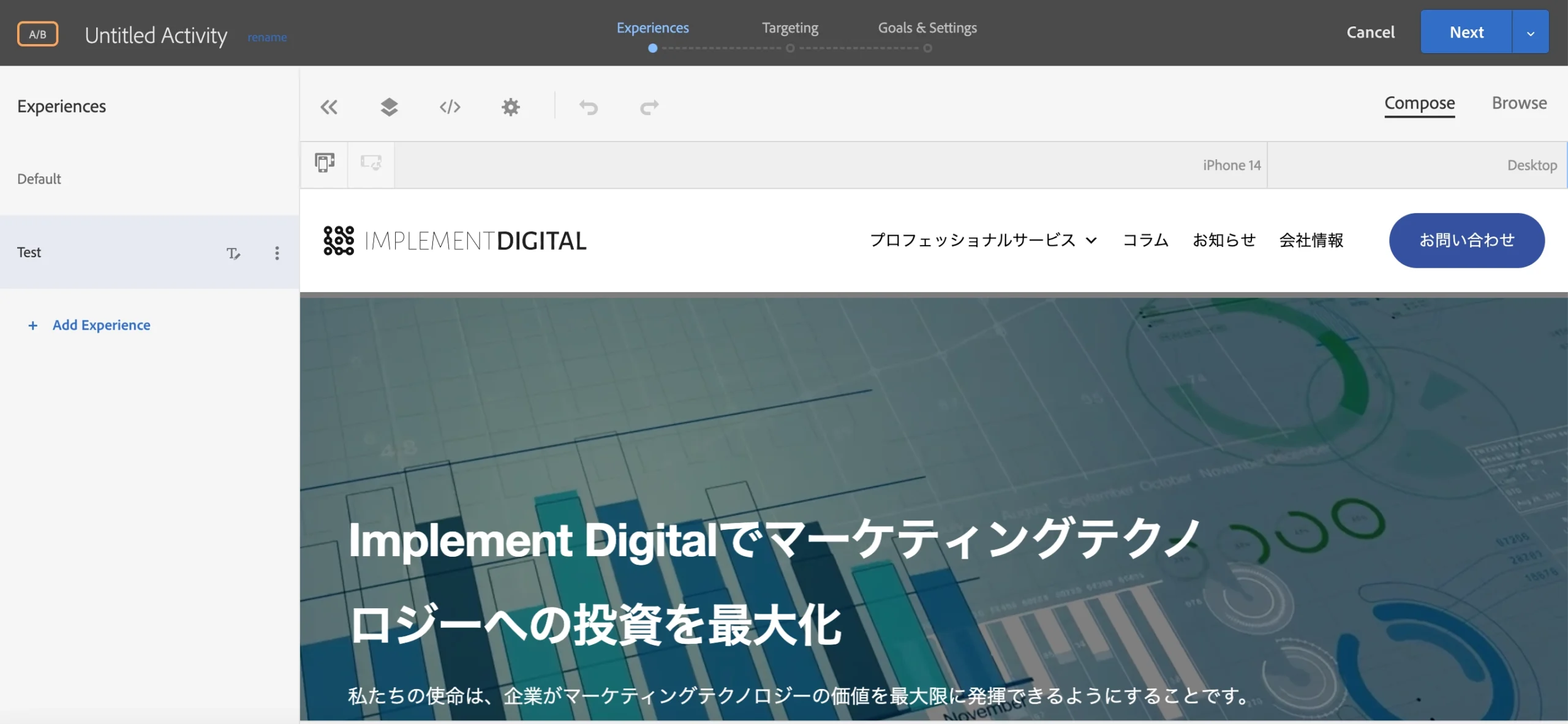The height and width of the screenshot is (724, 1568).
Task: Go to the Goals & Settings step
Action: click(x=927, y=28)
